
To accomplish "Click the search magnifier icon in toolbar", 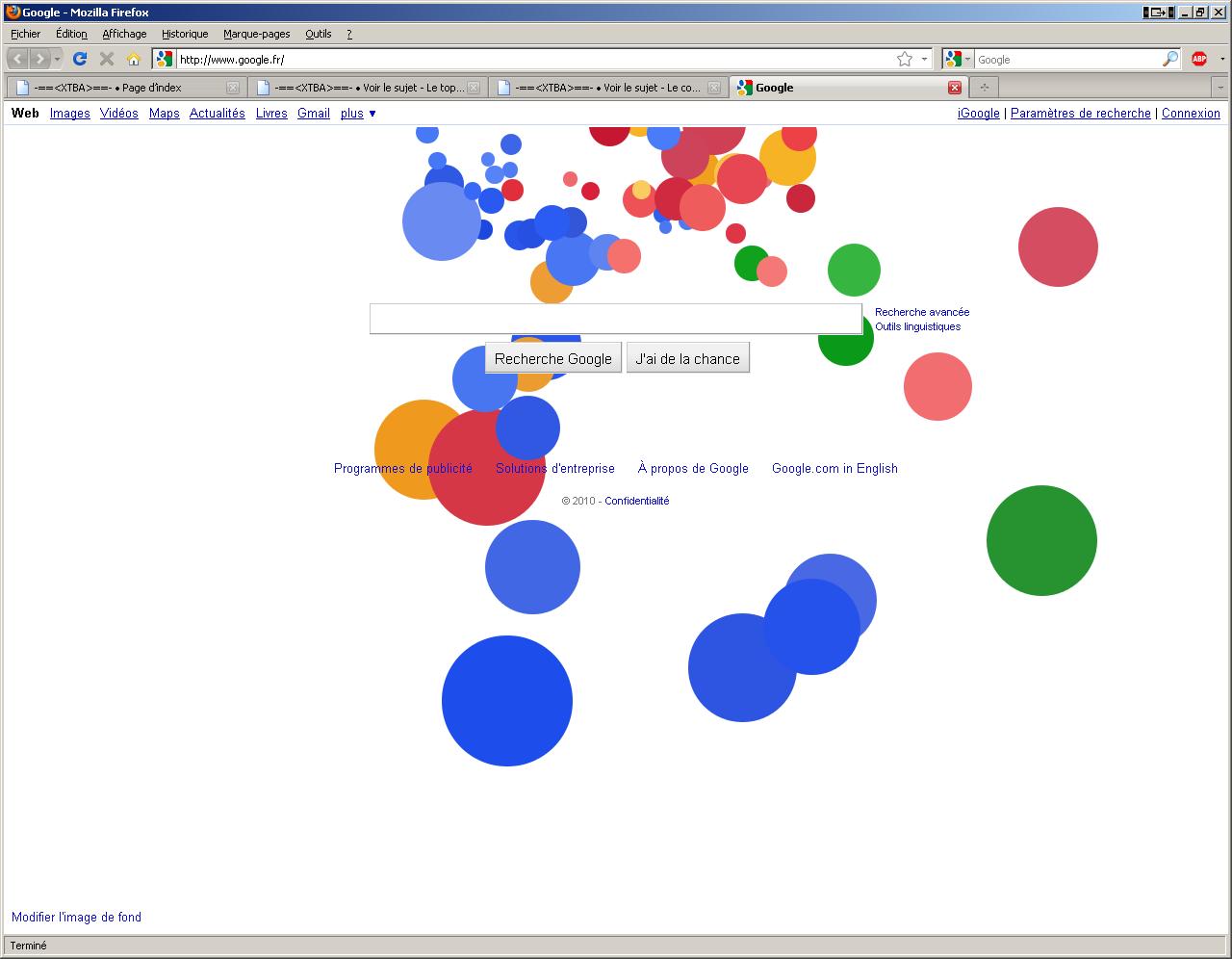I will [1170, 59].
